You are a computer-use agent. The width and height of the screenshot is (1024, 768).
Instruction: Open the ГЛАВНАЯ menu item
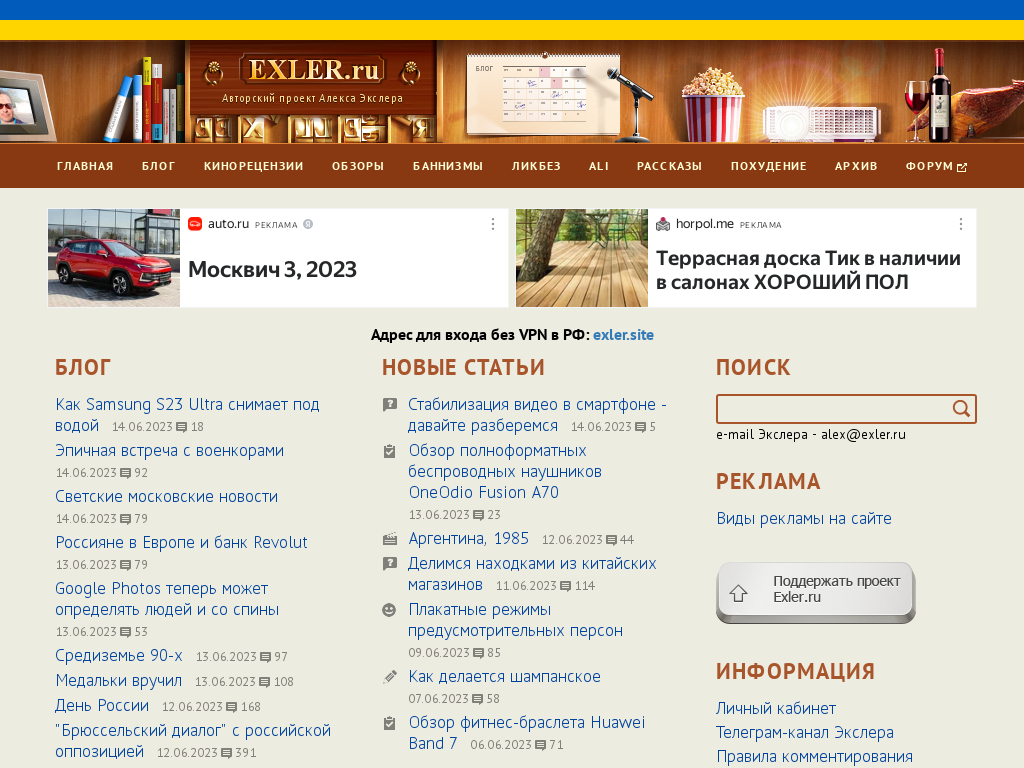point(85,166)
